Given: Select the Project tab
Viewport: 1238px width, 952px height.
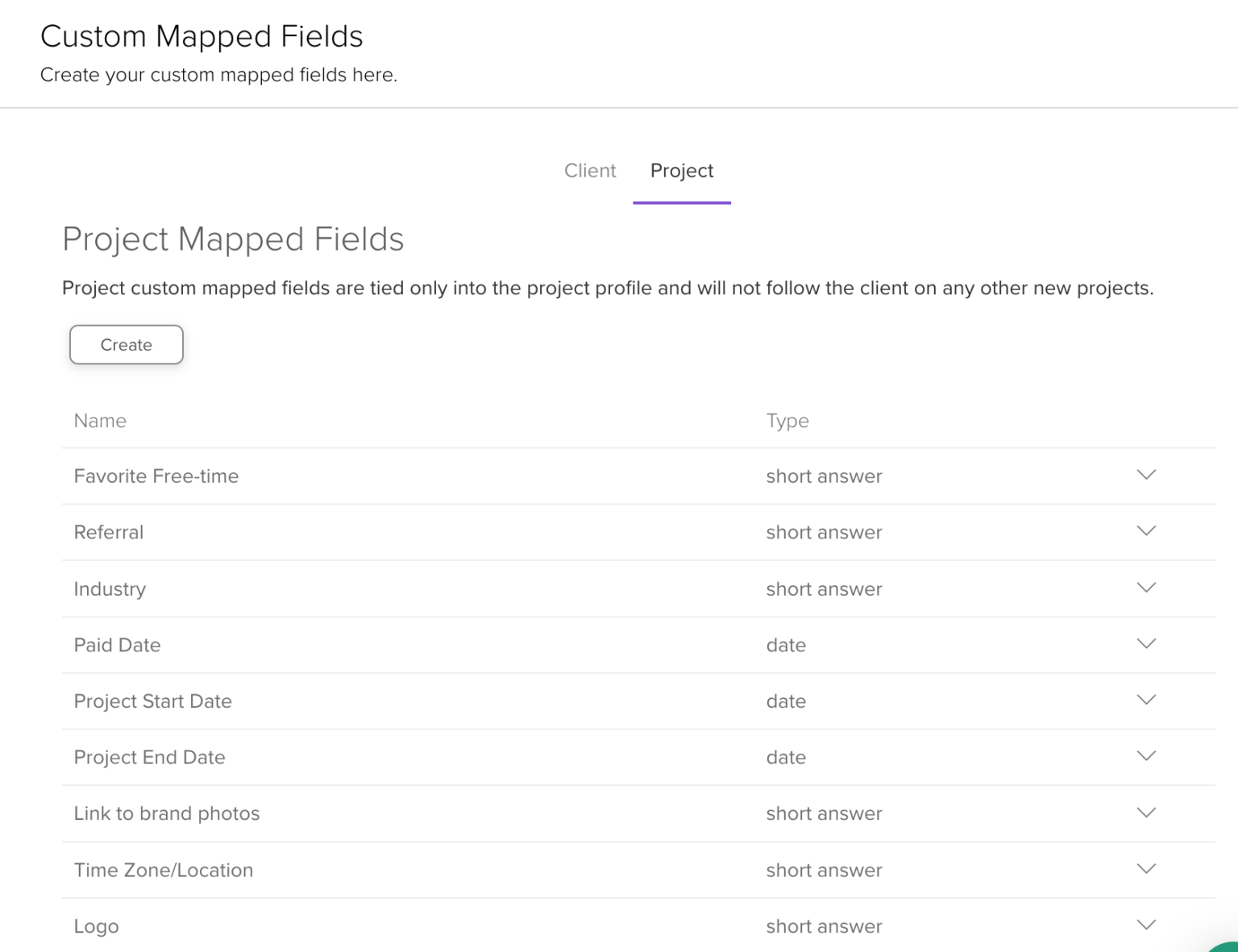Looking at the screenshot, I should 682,171.
